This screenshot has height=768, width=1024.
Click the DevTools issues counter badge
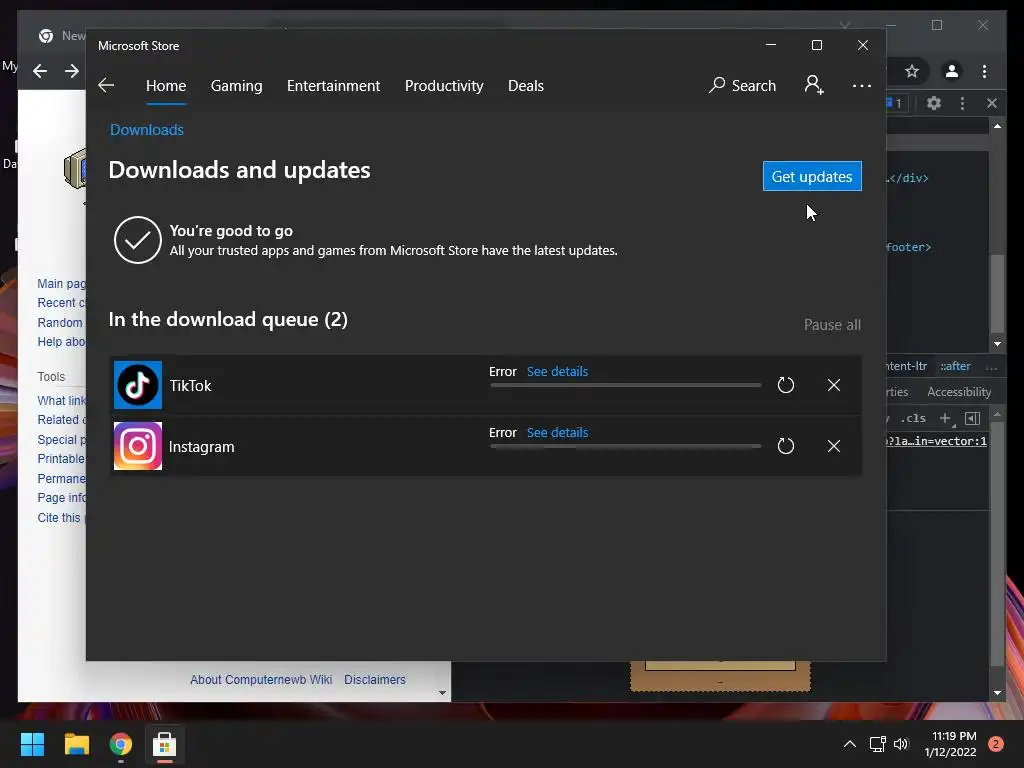[x=894, y=103]
